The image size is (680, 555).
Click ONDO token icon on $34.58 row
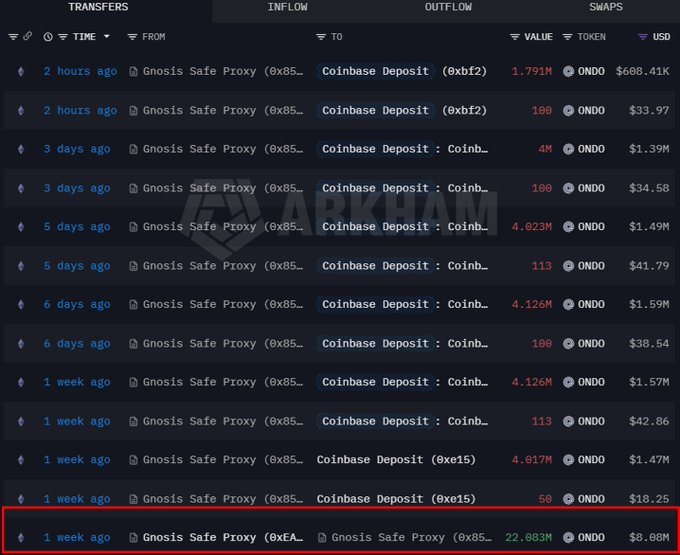pos(569,188)
